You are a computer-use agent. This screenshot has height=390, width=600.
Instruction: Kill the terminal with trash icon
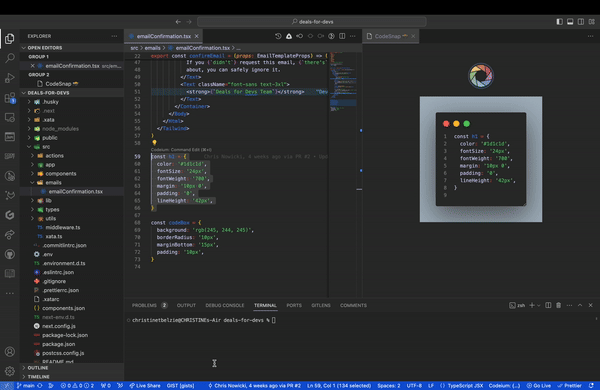[559, 305]
